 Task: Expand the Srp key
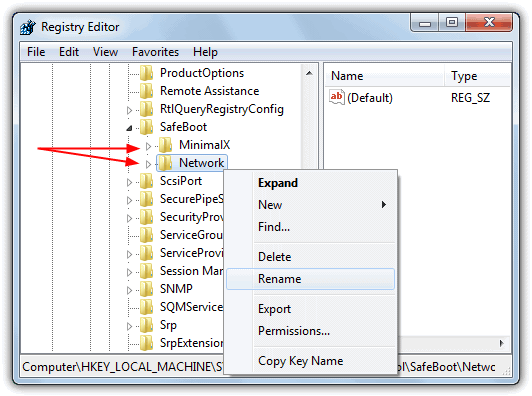pyautogui.click(x=129, y=326)
